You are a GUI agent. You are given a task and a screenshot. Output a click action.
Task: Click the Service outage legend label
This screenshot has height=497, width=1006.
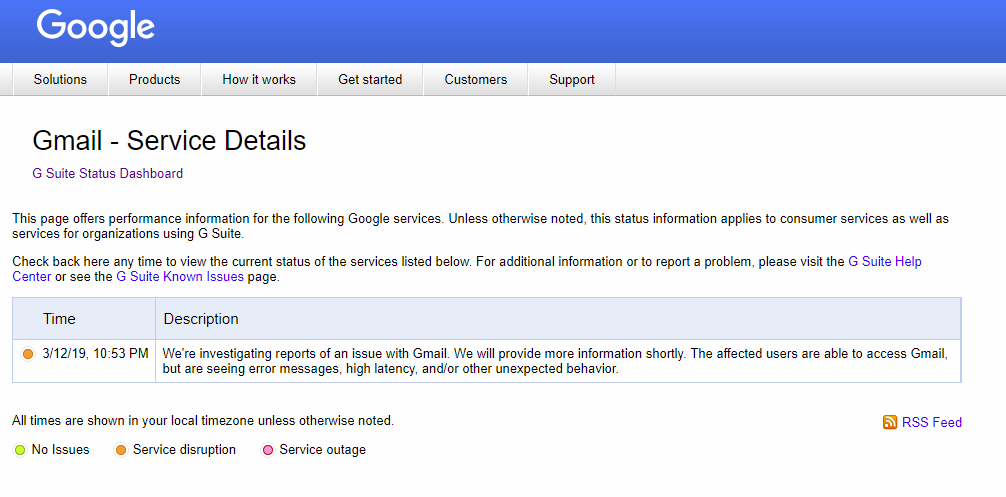pyautogui.click(x=322, y=450)
